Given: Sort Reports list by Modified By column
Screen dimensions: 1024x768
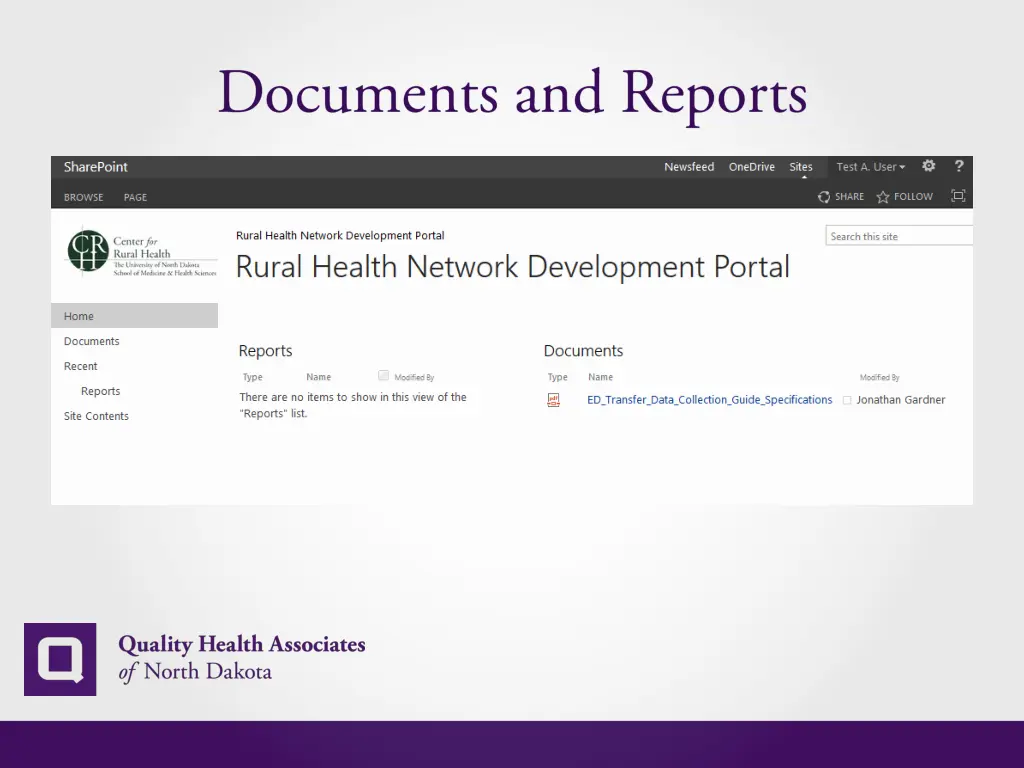Looking at the screenshot, I should coord(414,377).
